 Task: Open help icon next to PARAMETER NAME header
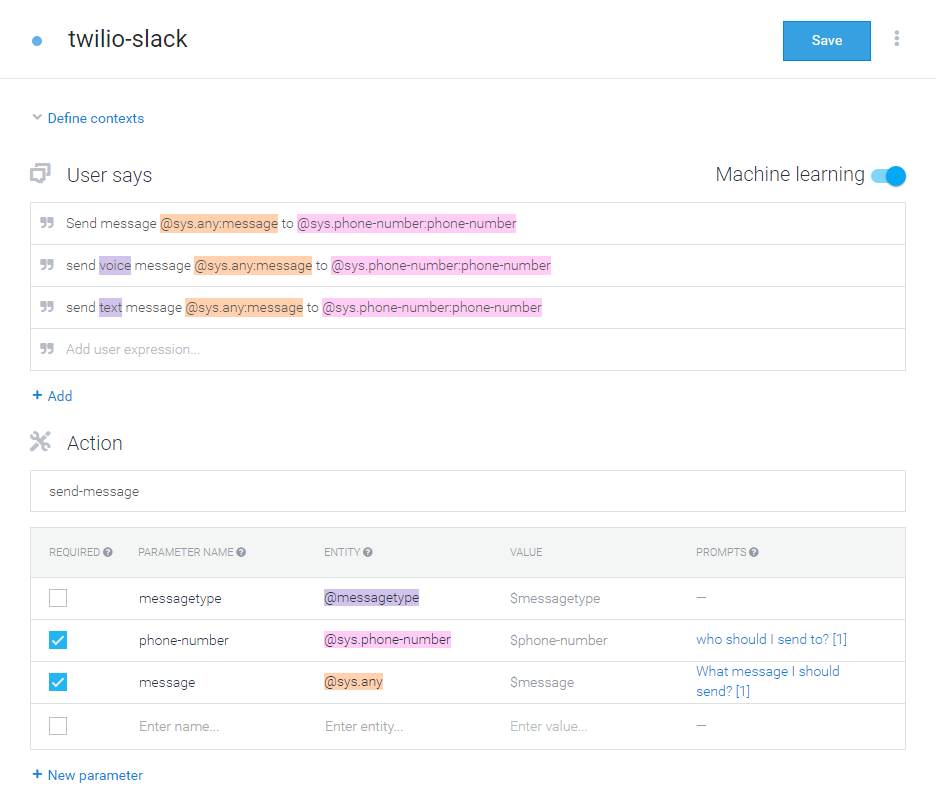tap(241, 552)
